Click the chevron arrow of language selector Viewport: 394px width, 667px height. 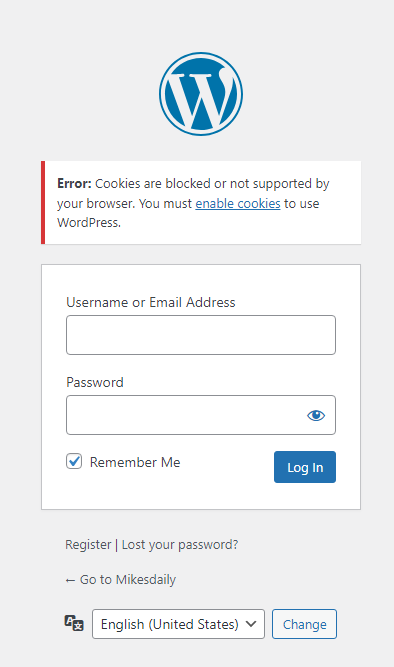coord(251,624)
